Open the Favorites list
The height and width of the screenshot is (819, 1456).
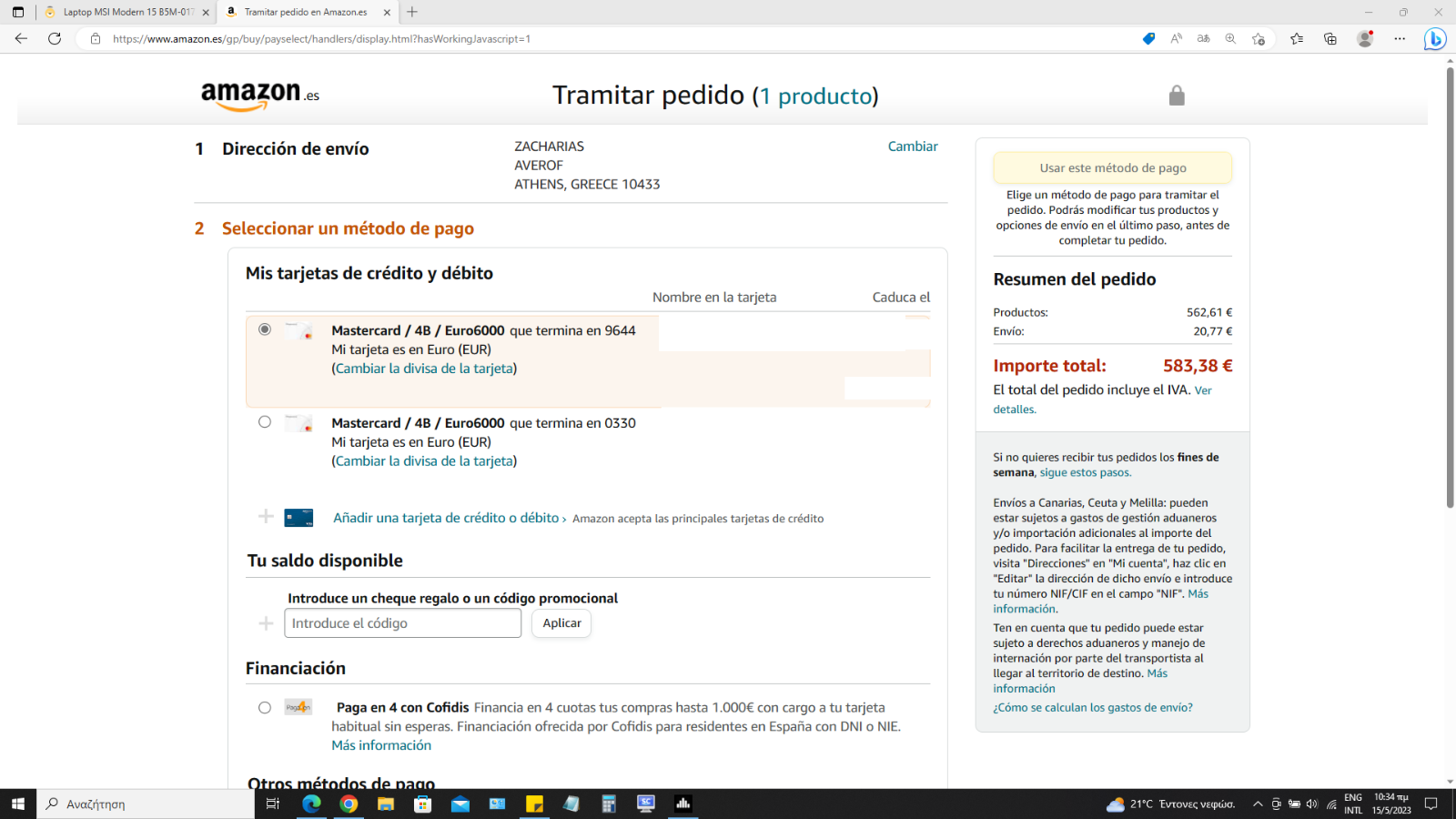tap(1297, 38)
